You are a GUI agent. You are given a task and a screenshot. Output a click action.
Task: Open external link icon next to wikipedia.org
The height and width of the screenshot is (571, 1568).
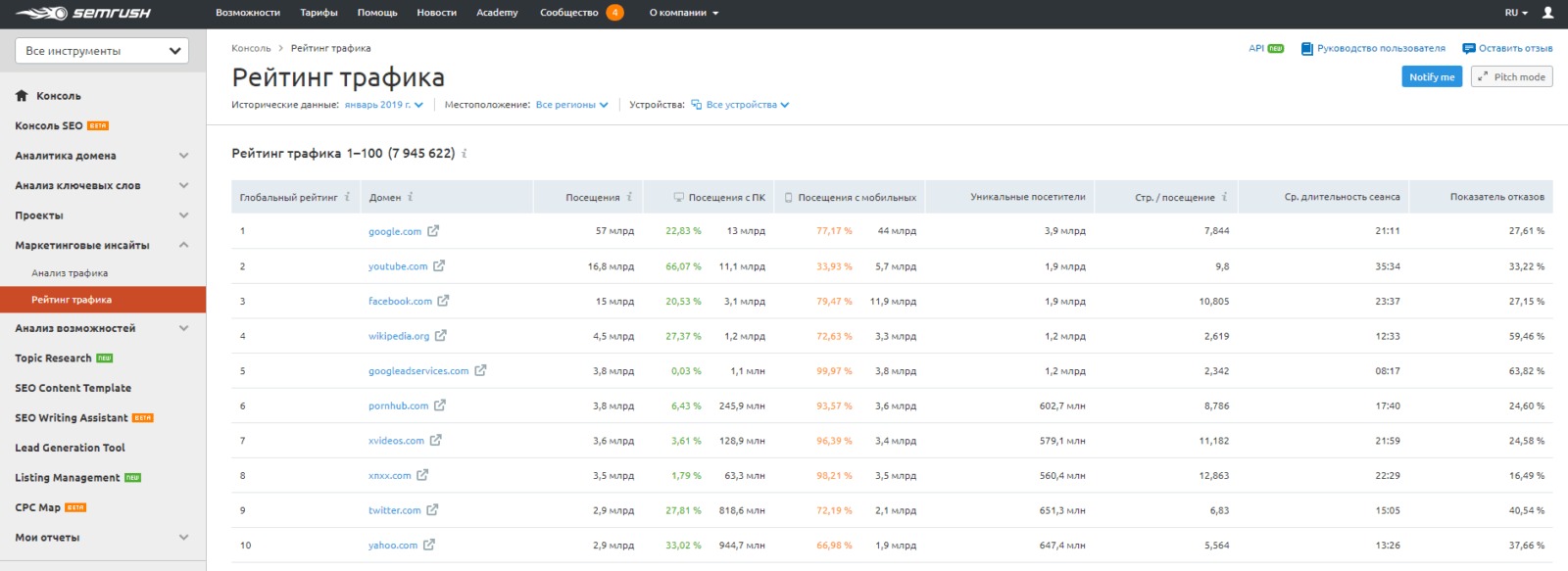[x=441, y=336]
